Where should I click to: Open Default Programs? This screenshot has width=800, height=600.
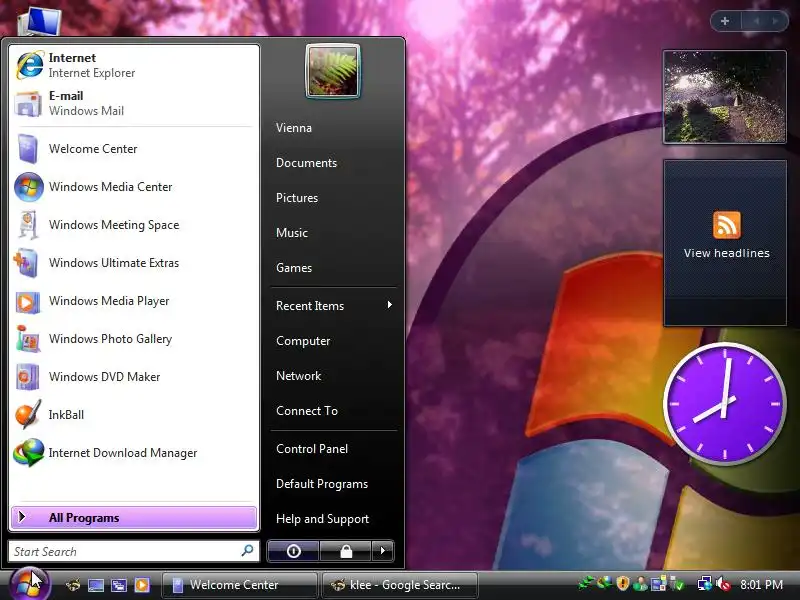(x=333, y=484)
